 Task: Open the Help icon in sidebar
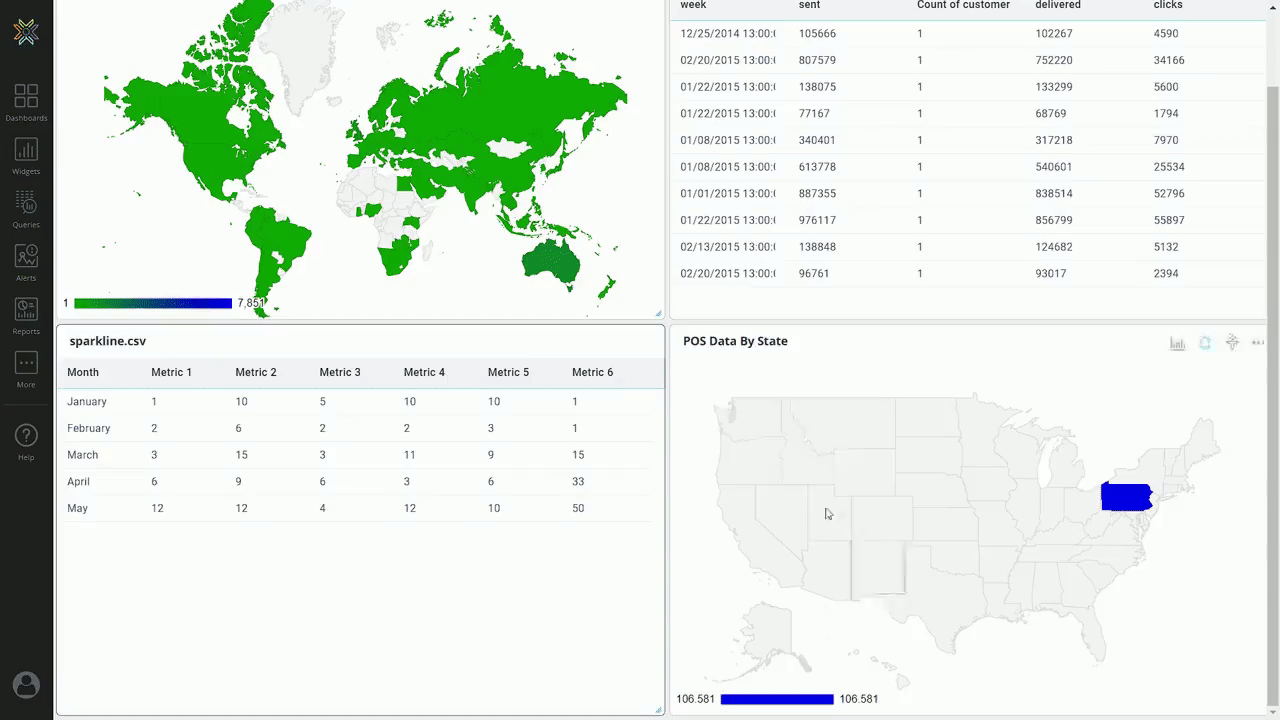pos(26,441)
